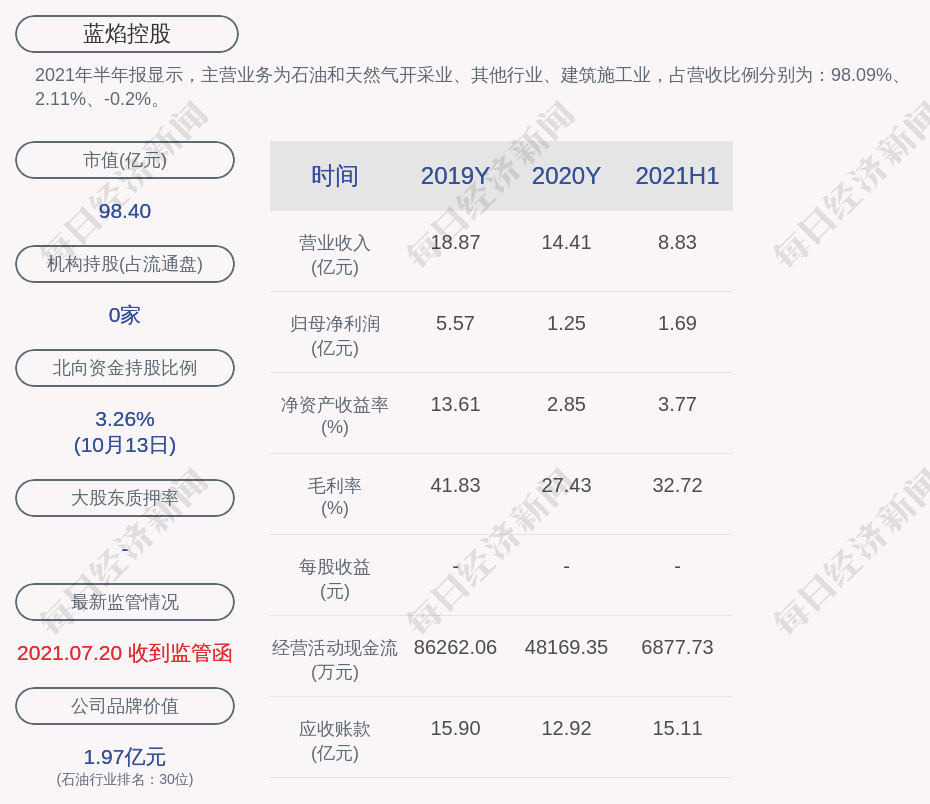This screenshot has height=804, width=930.
Task: Click the 营业收入 row label
Action: pos(334,254)
